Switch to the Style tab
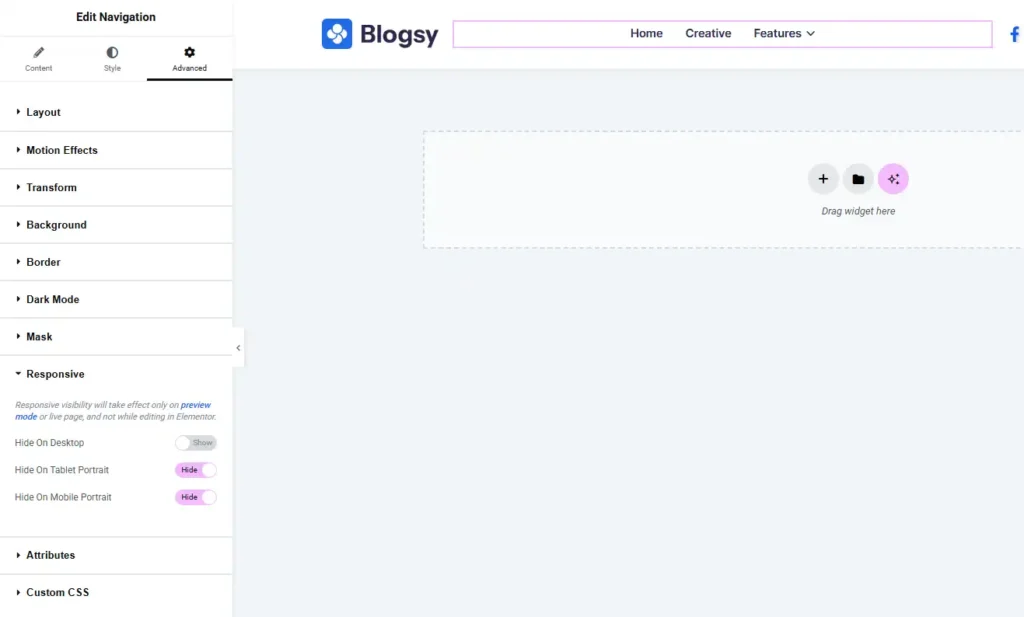 tap(112, 59)
